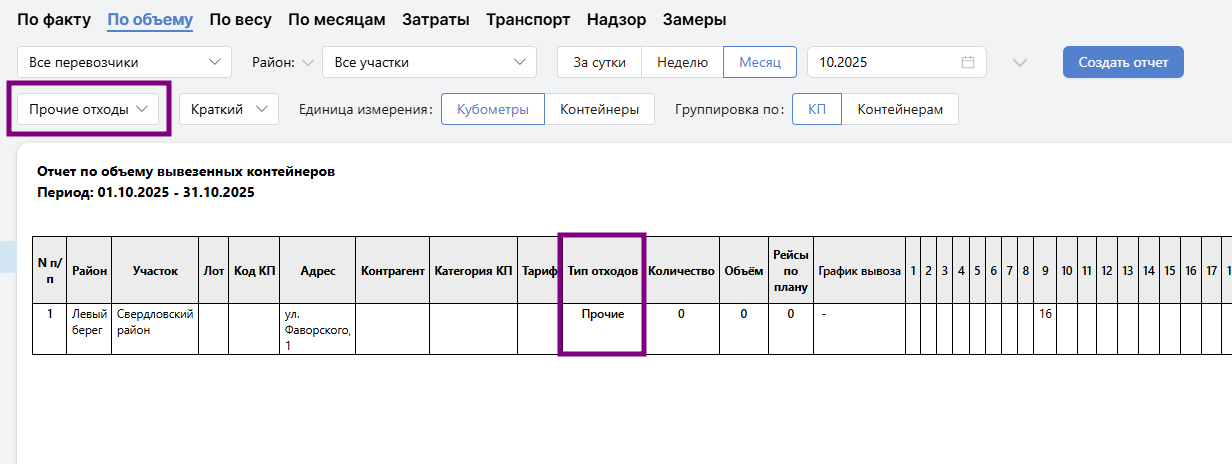
Task: Switch units to Кубометры
Action: (493, 109)
